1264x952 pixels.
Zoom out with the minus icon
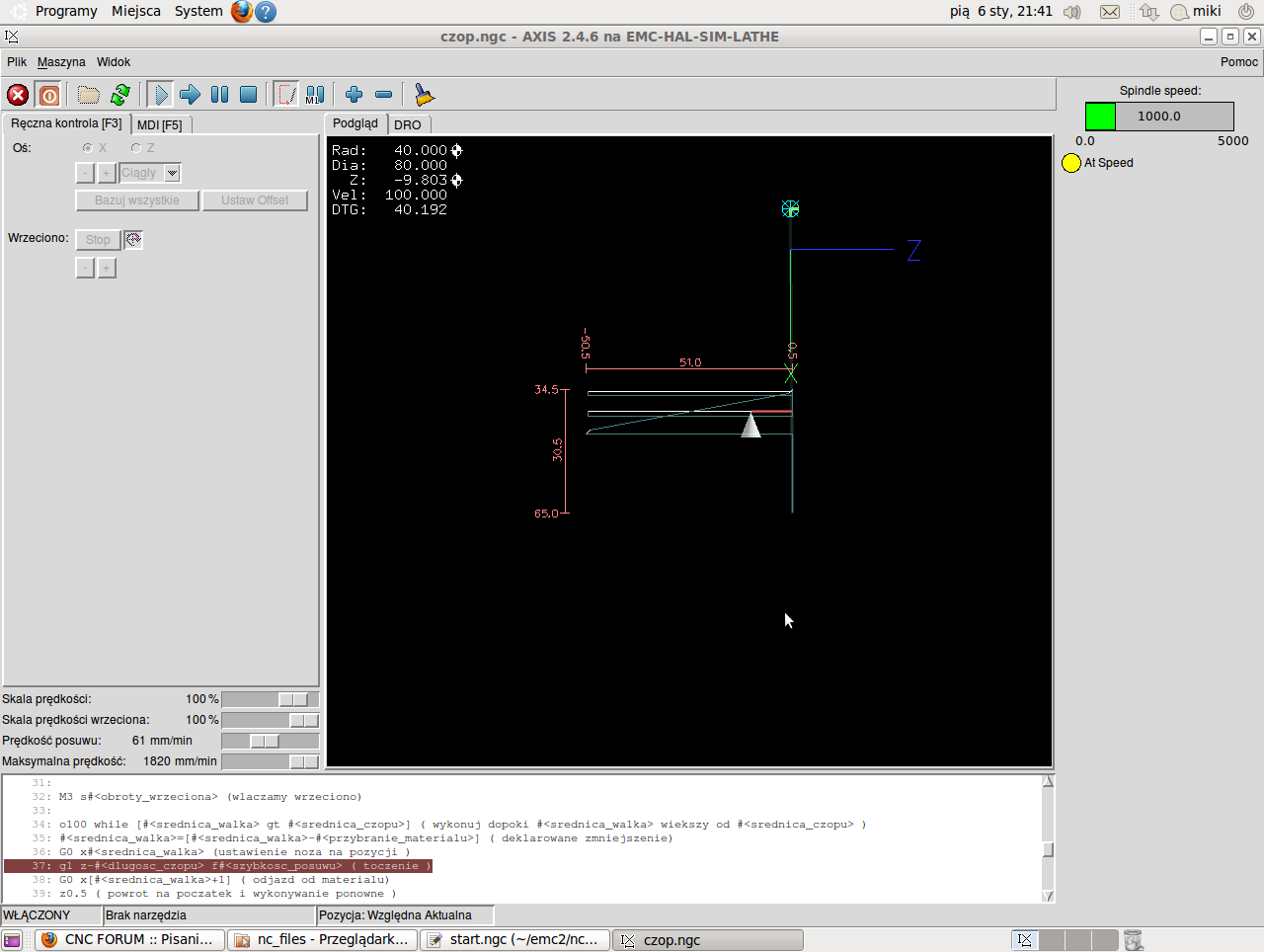coord(384,95)
